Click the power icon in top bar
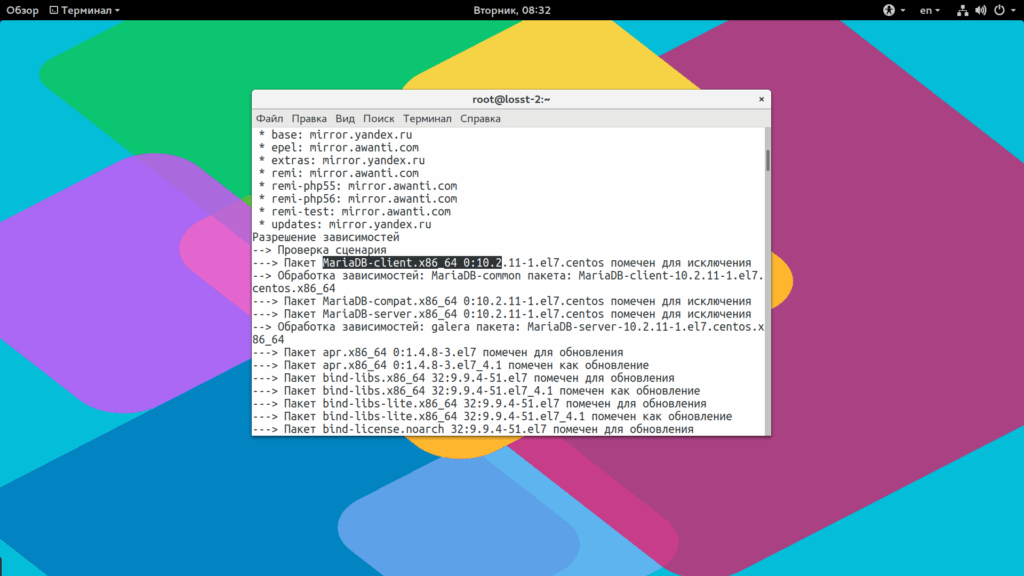Screen dimensions: 1024x576 999,10
